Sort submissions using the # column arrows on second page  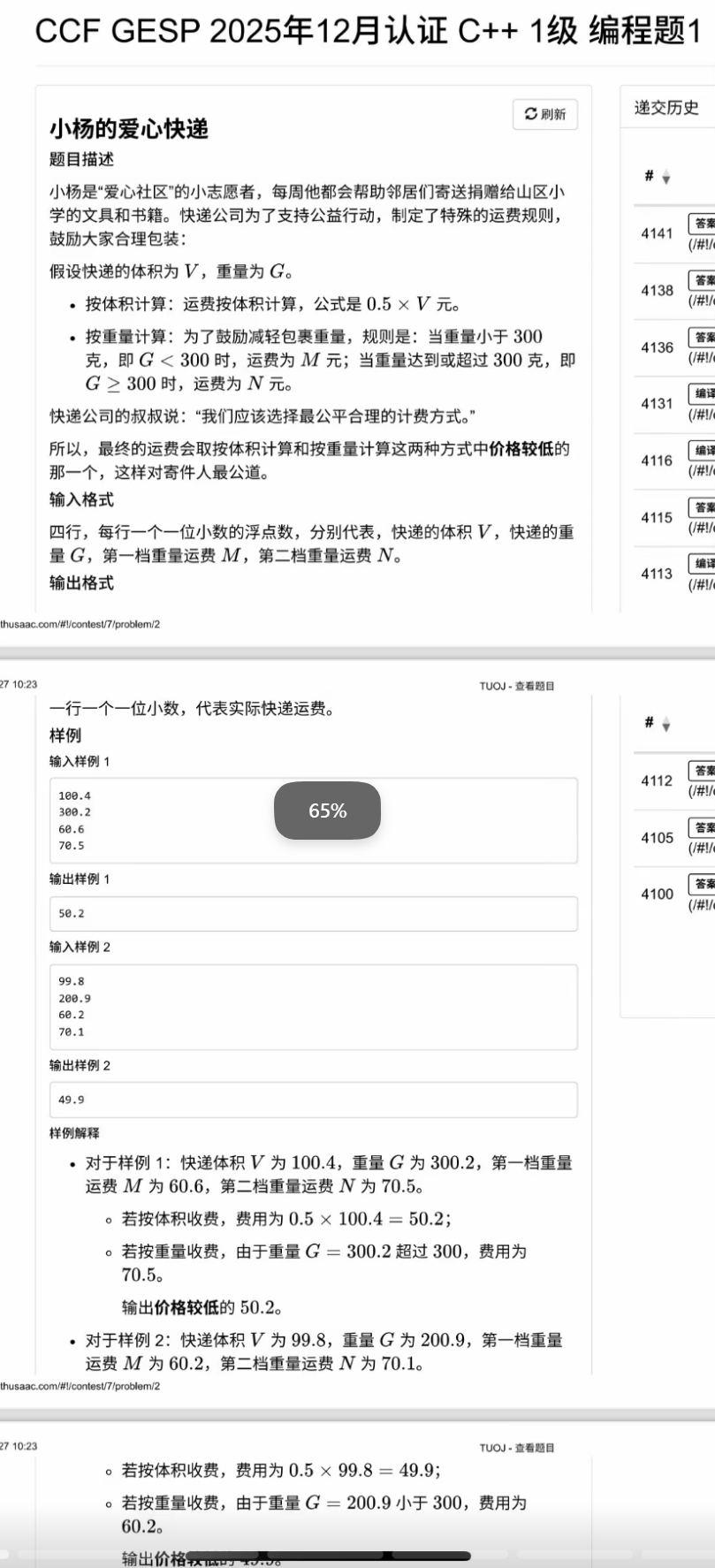pos(666,725)
